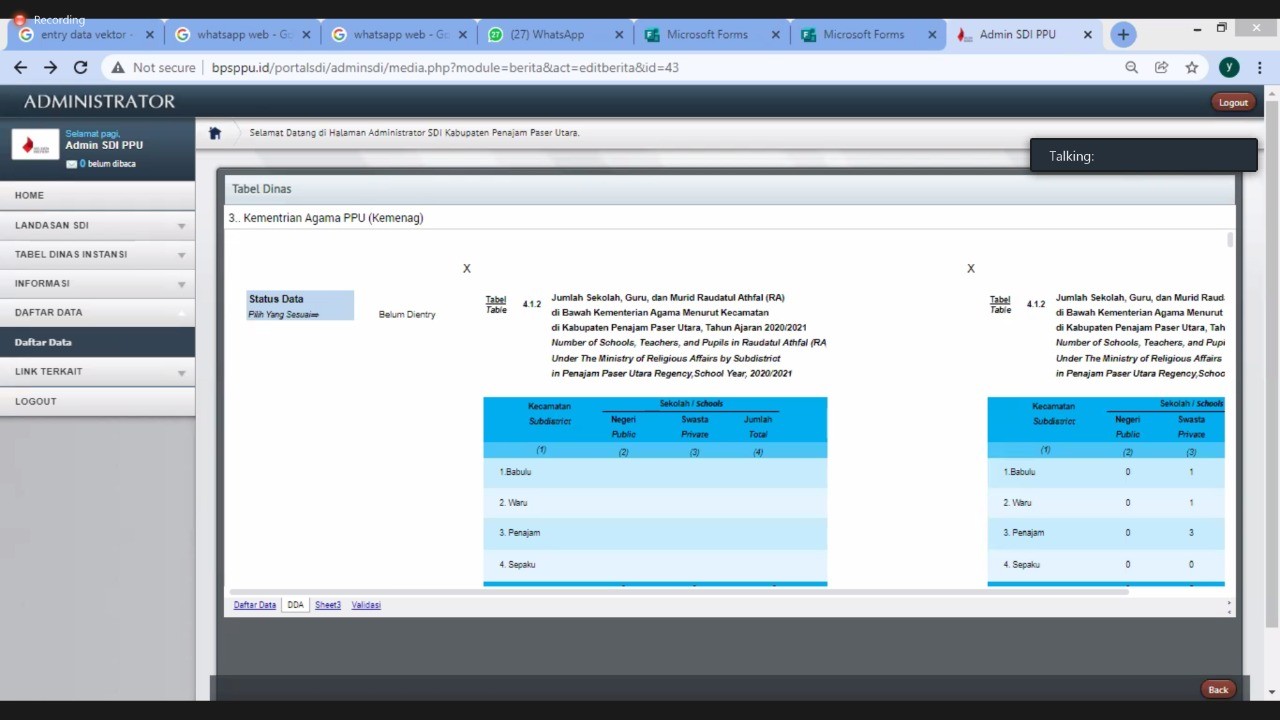Switch to the Sheet3 tab
The width and height of the screenshot is (1280, 720).
click(328, 605)
